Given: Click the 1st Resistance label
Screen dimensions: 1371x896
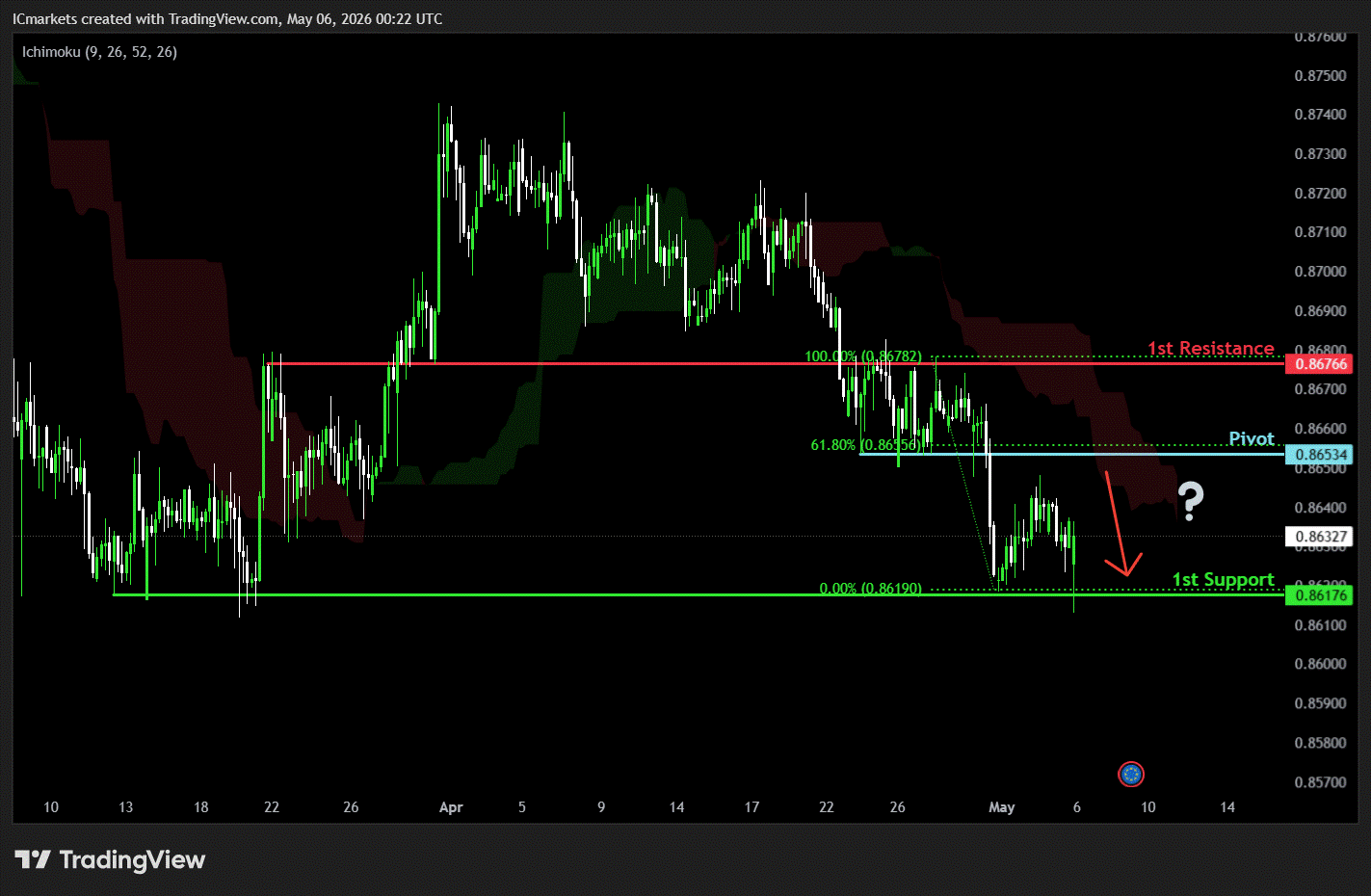Looking at the screenshot, I should [1210, 348].
